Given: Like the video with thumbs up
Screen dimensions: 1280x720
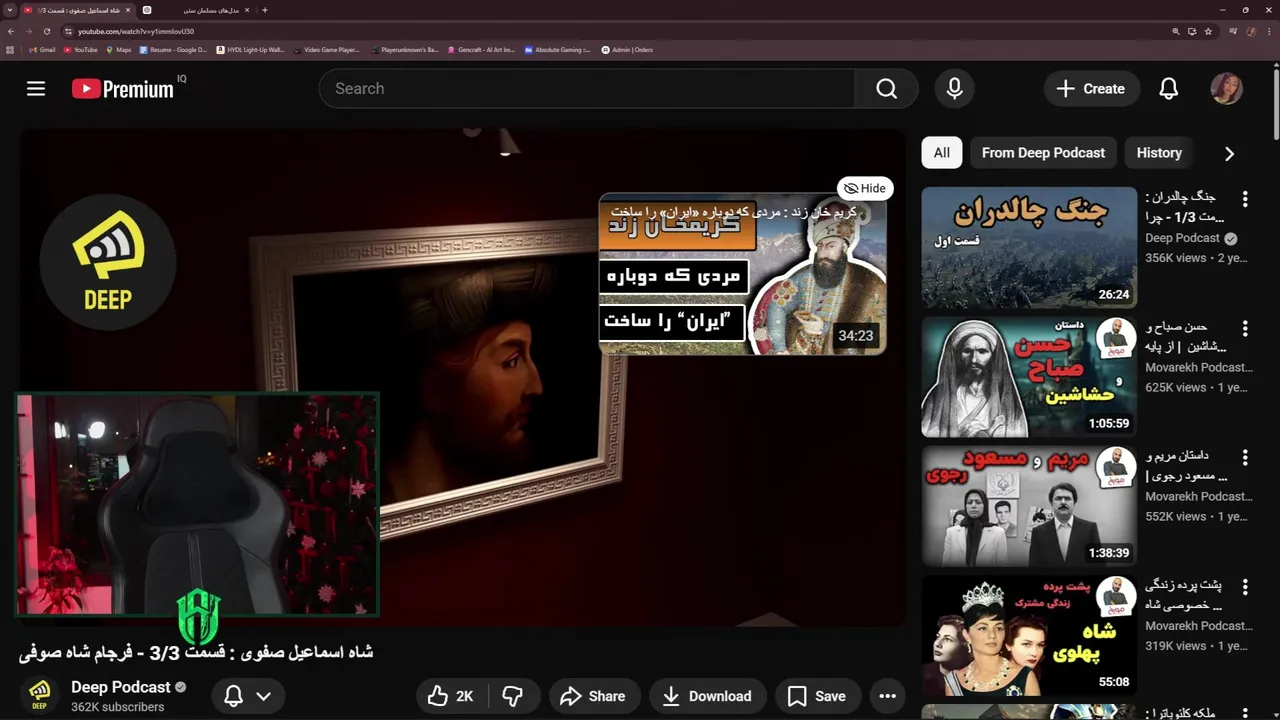Looking at the screenshot, I should (x=451, y=696).
